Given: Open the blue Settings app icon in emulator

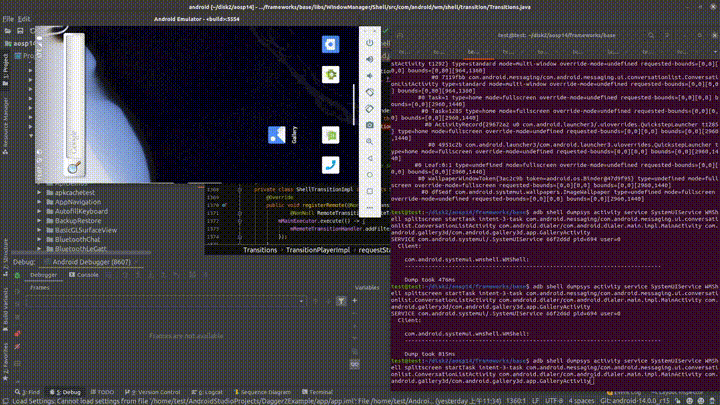Looking at the screenshot, I should point(331,45).
